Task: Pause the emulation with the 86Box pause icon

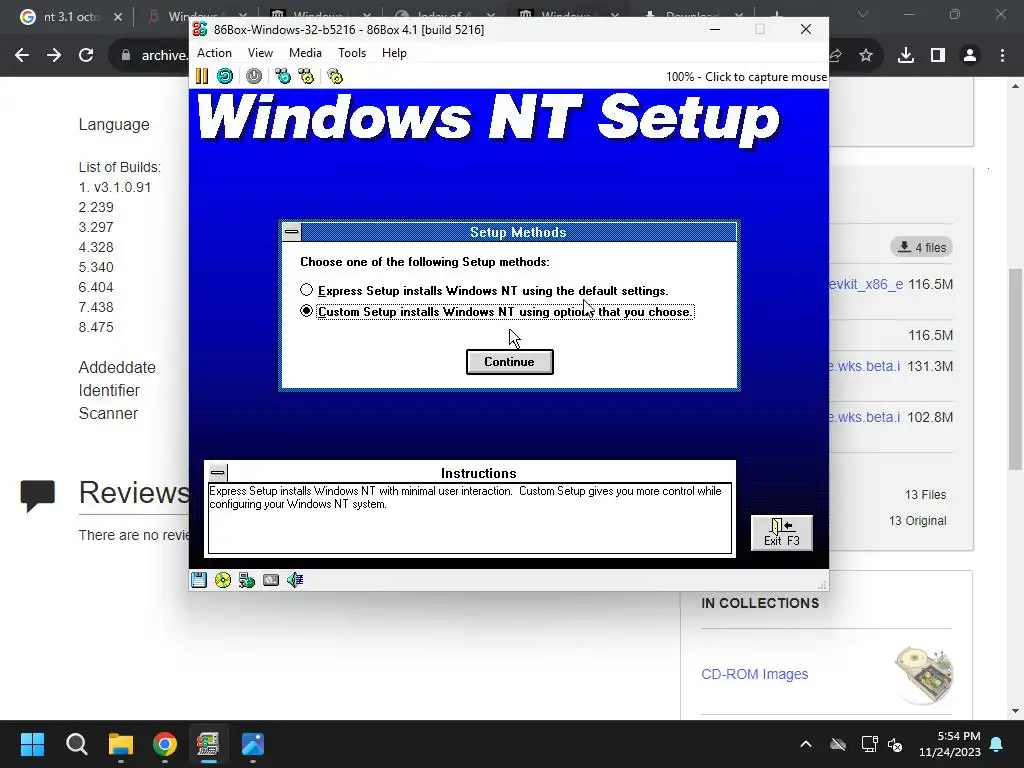Action: pyautogui.click(x=202, y=76)
